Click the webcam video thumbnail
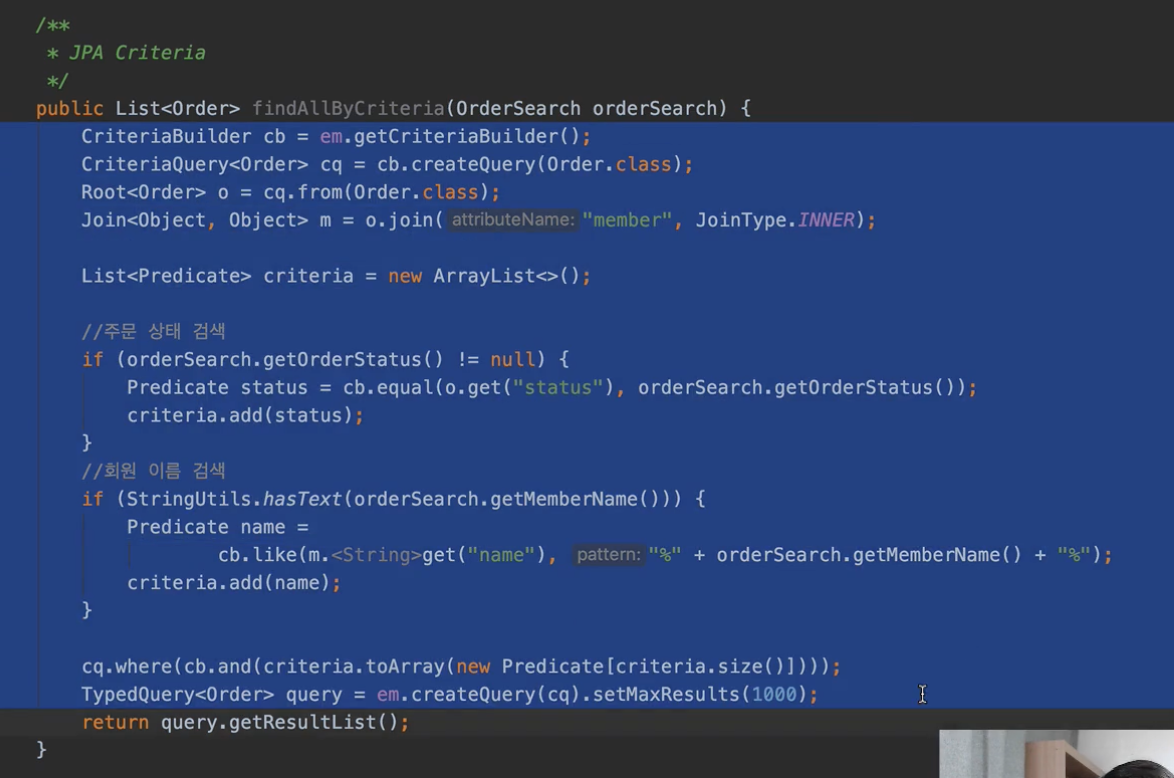 coord(1056,754)
